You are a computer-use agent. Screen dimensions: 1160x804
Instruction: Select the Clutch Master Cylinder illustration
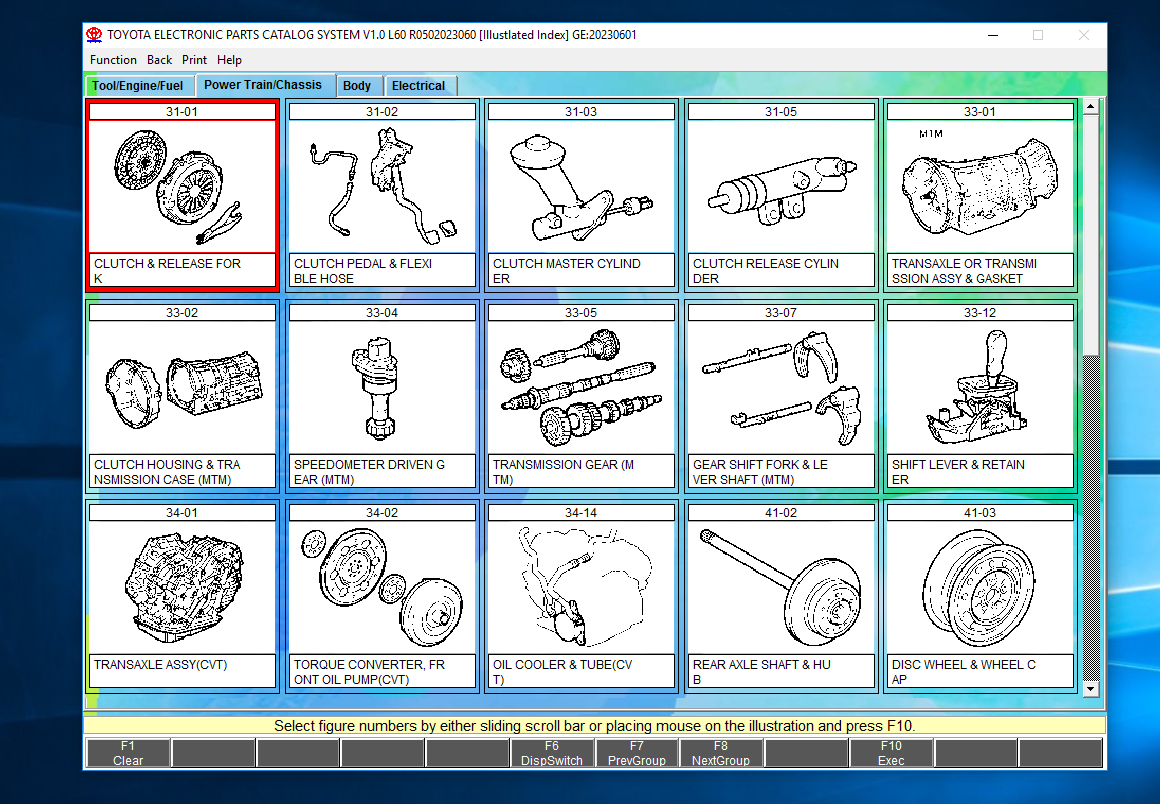(x=581, y=185)
